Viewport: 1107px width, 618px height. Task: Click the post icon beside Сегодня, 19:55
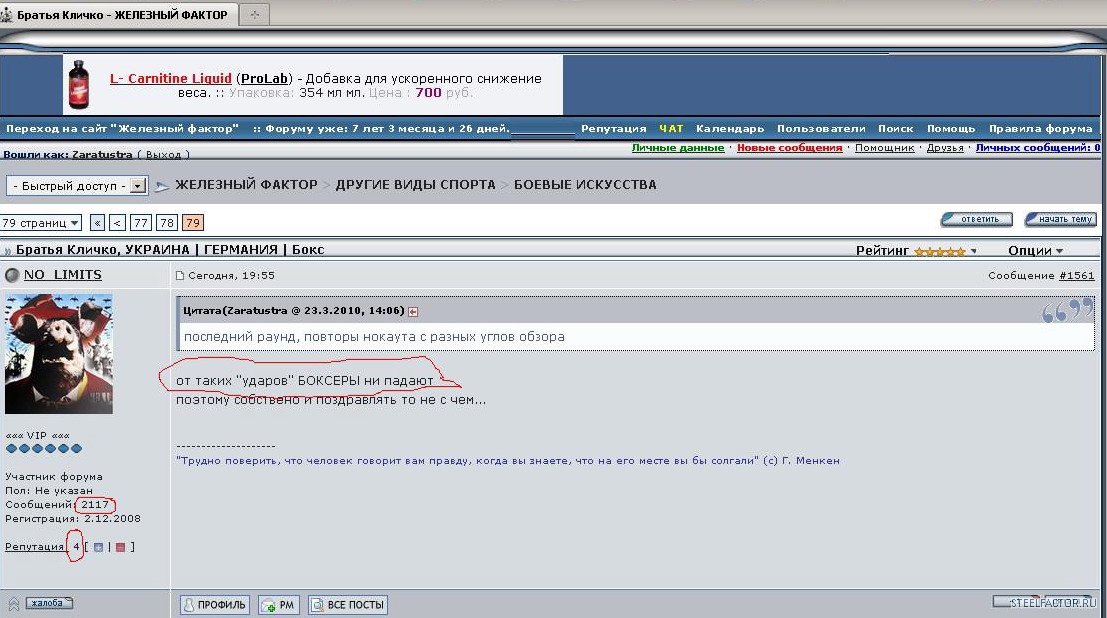(180, 276)
